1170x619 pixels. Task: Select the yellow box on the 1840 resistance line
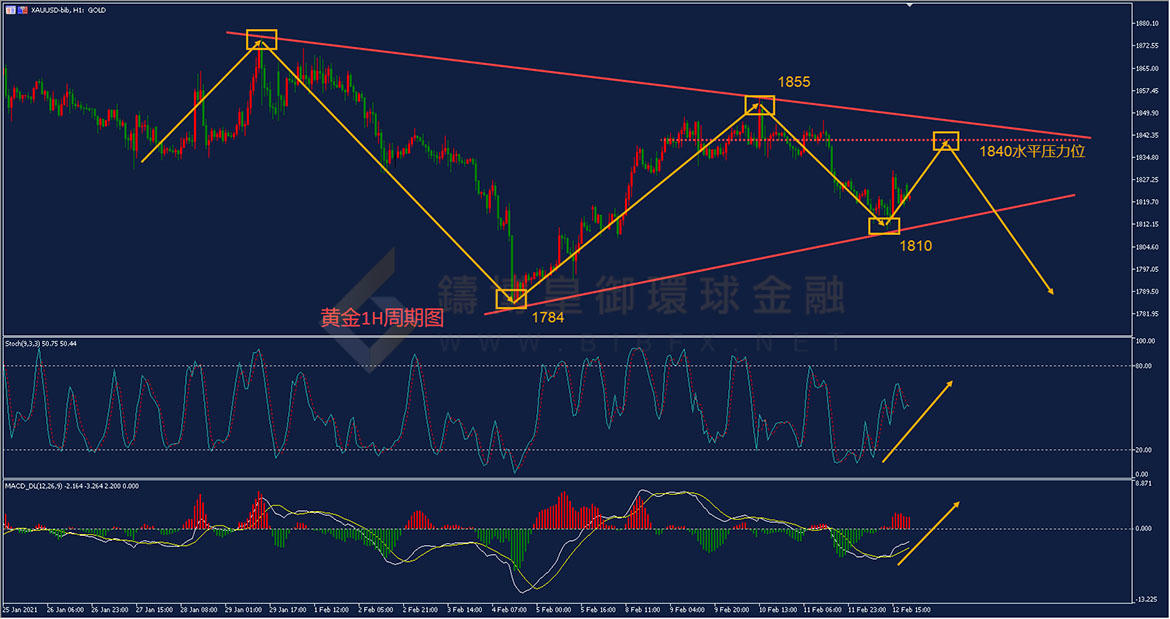(x=946, y=141)
